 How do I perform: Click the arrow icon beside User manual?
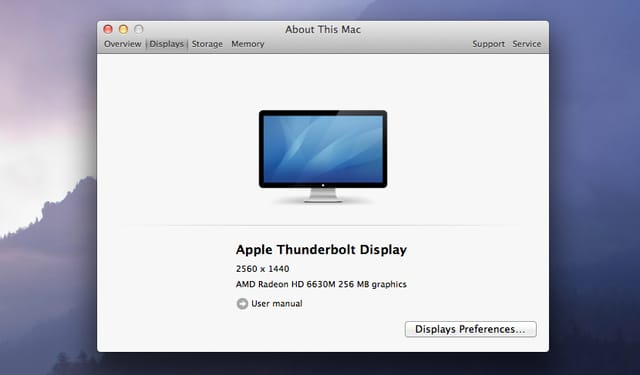tap(242, 304)
